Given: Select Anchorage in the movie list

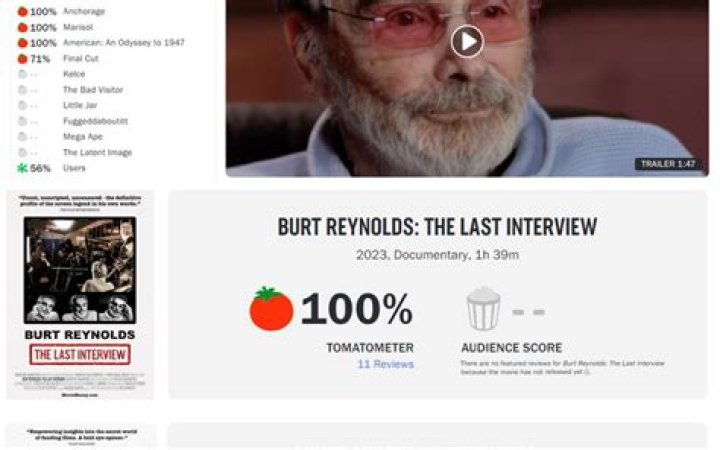Looking at the screenshot, I should click(x=84, y=11).
